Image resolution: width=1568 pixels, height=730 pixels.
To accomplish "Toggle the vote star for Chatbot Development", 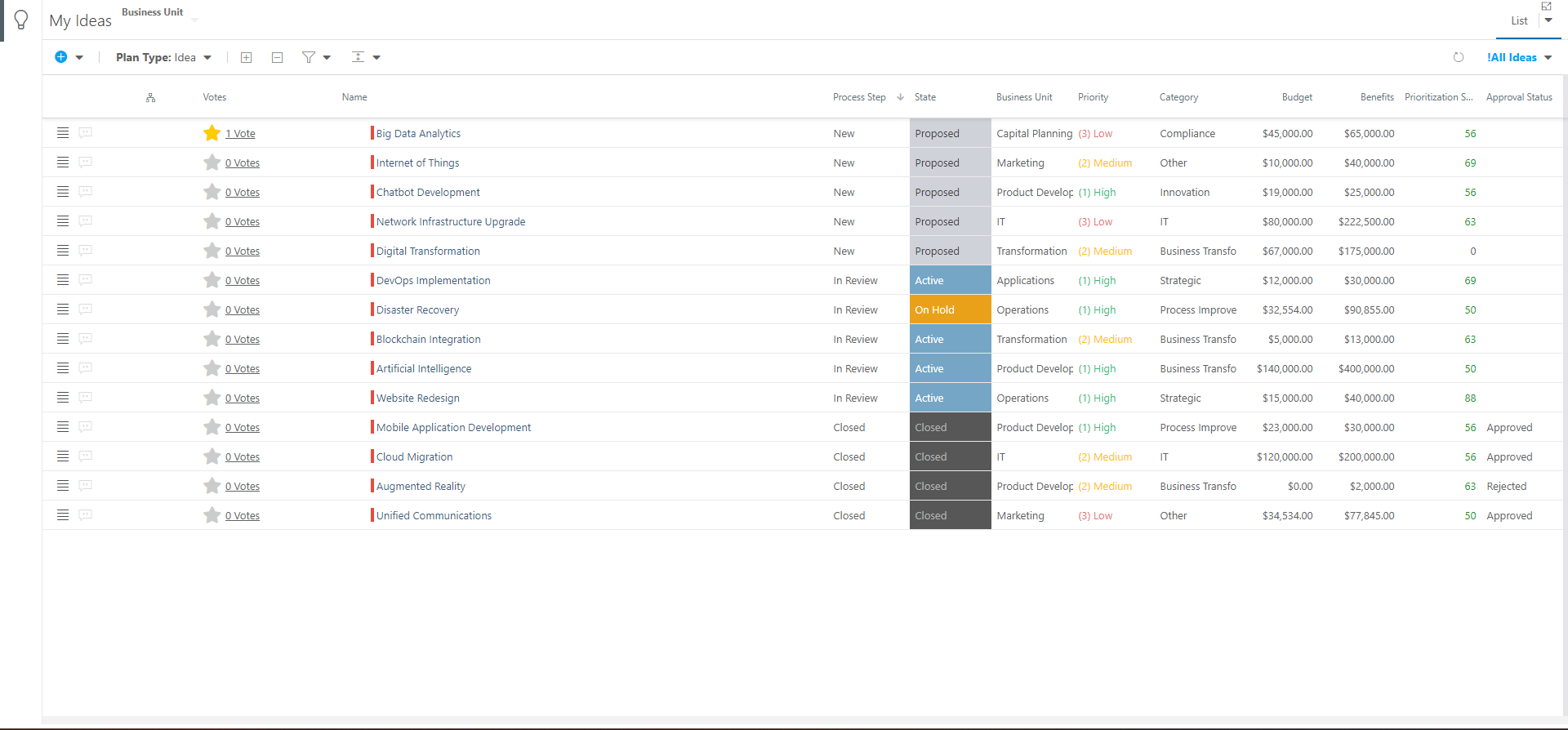I will tap(212, 192).
